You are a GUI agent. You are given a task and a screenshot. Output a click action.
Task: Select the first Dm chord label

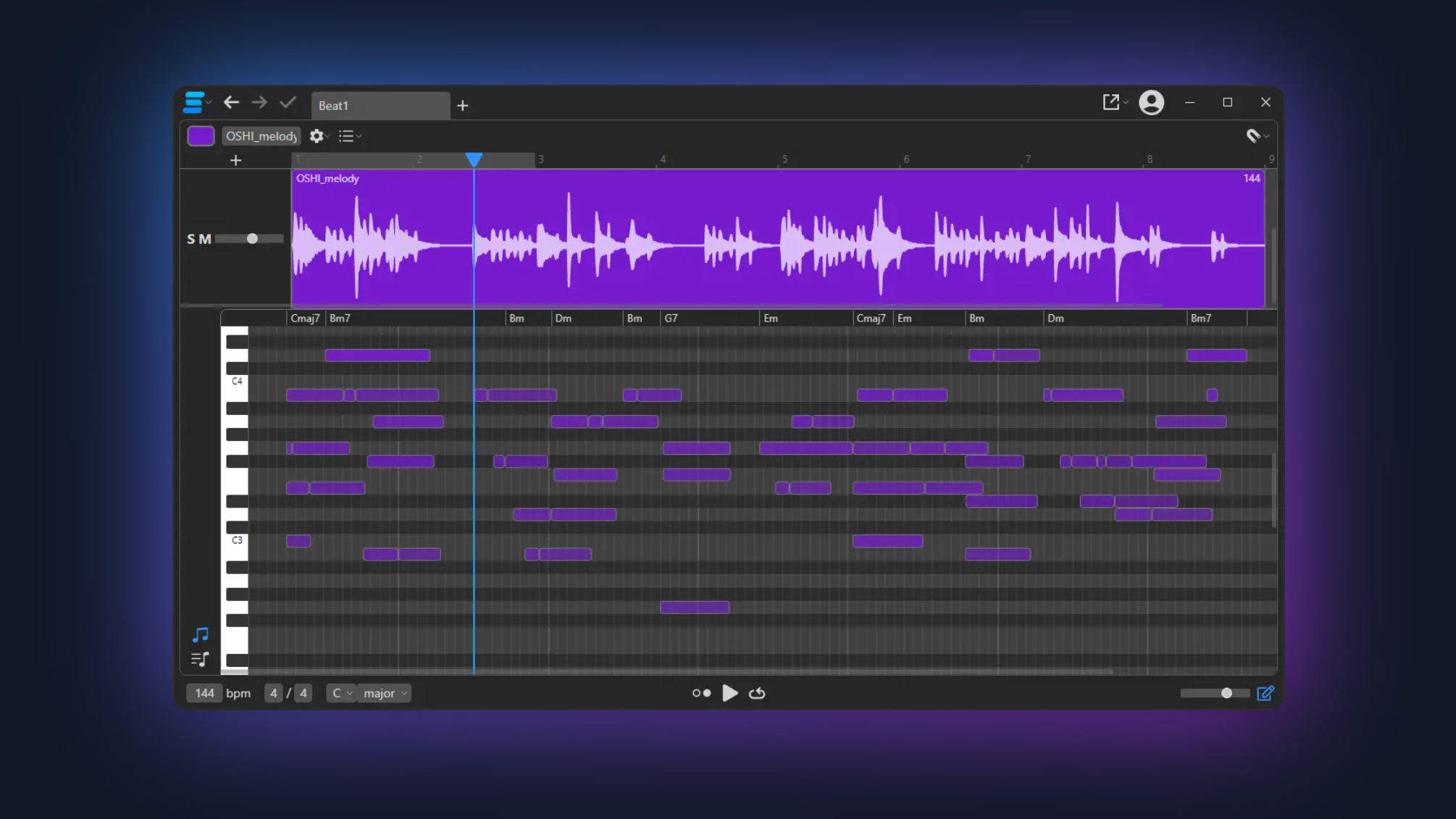pos(563,318)
